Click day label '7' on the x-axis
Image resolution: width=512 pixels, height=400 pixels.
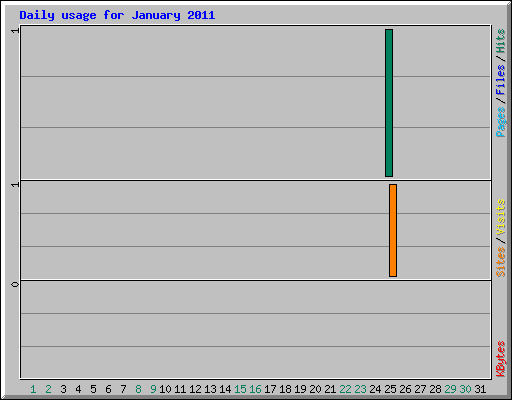pyautogui.click(x=123, y=389)
